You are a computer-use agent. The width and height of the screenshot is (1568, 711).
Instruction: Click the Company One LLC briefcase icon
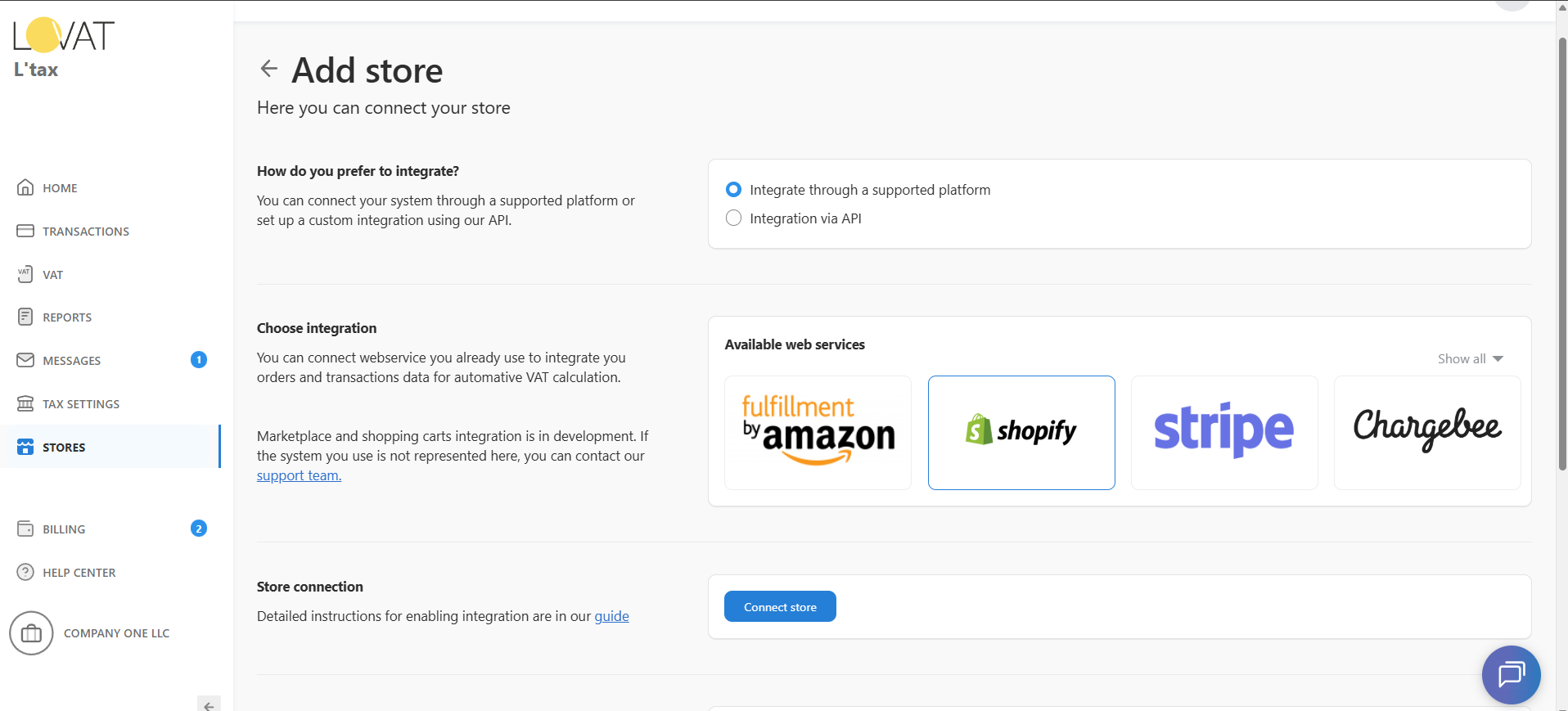[x=31, y=633]
